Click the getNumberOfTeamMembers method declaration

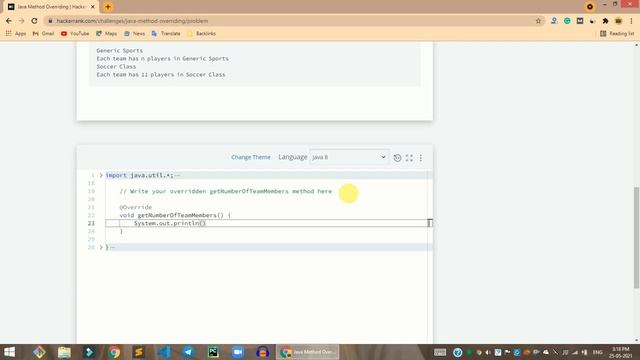[x=175, y=215]
